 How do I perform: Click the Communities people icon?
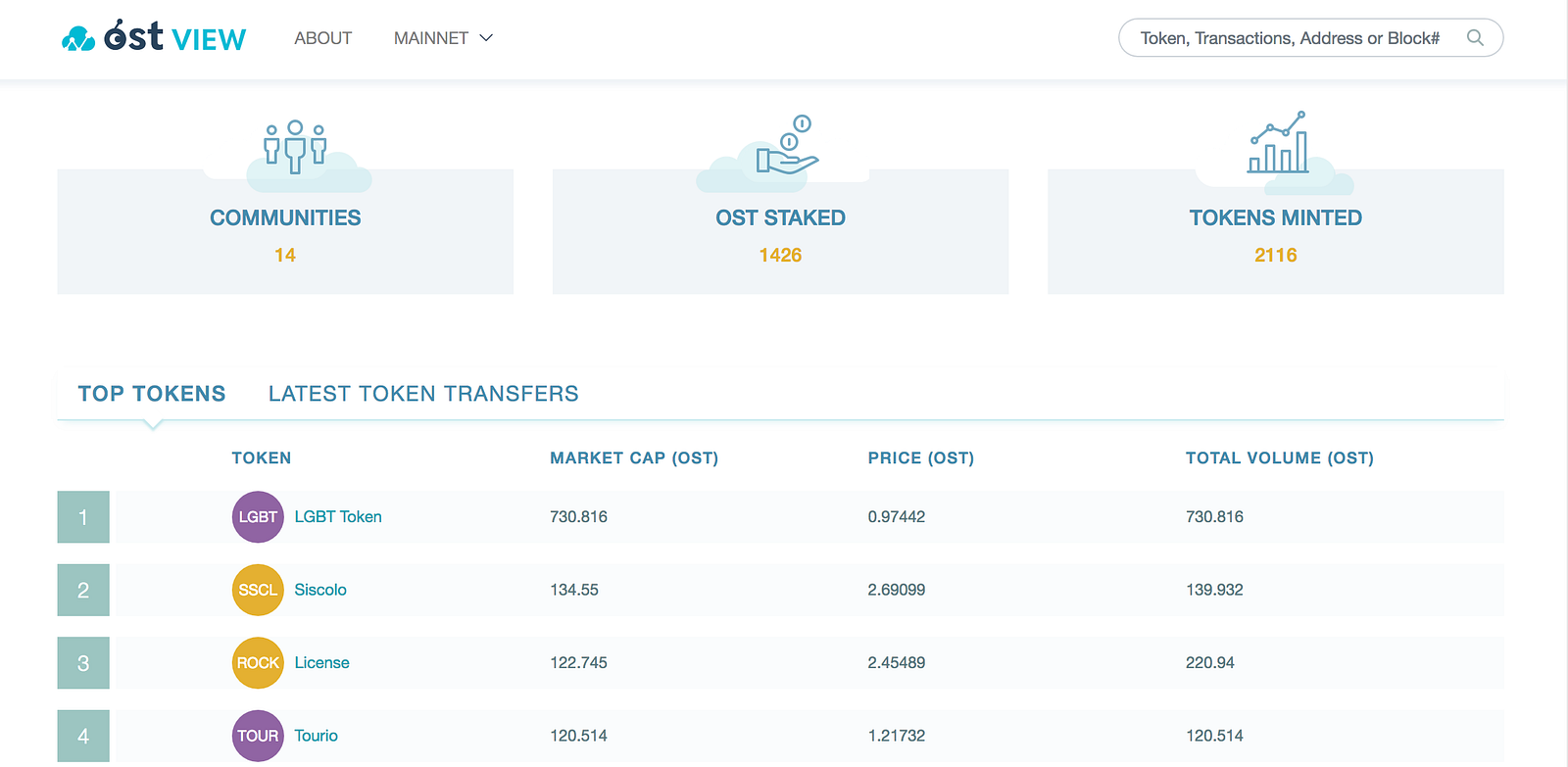click(x=295, y=147)
